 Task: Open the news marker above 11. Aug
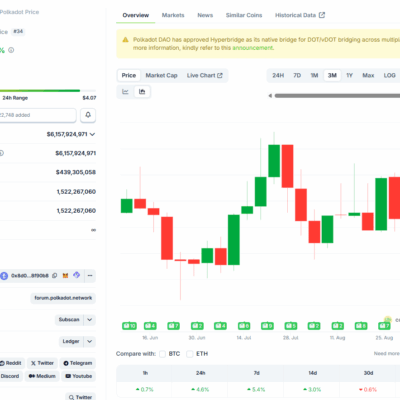tap(338, 326)
